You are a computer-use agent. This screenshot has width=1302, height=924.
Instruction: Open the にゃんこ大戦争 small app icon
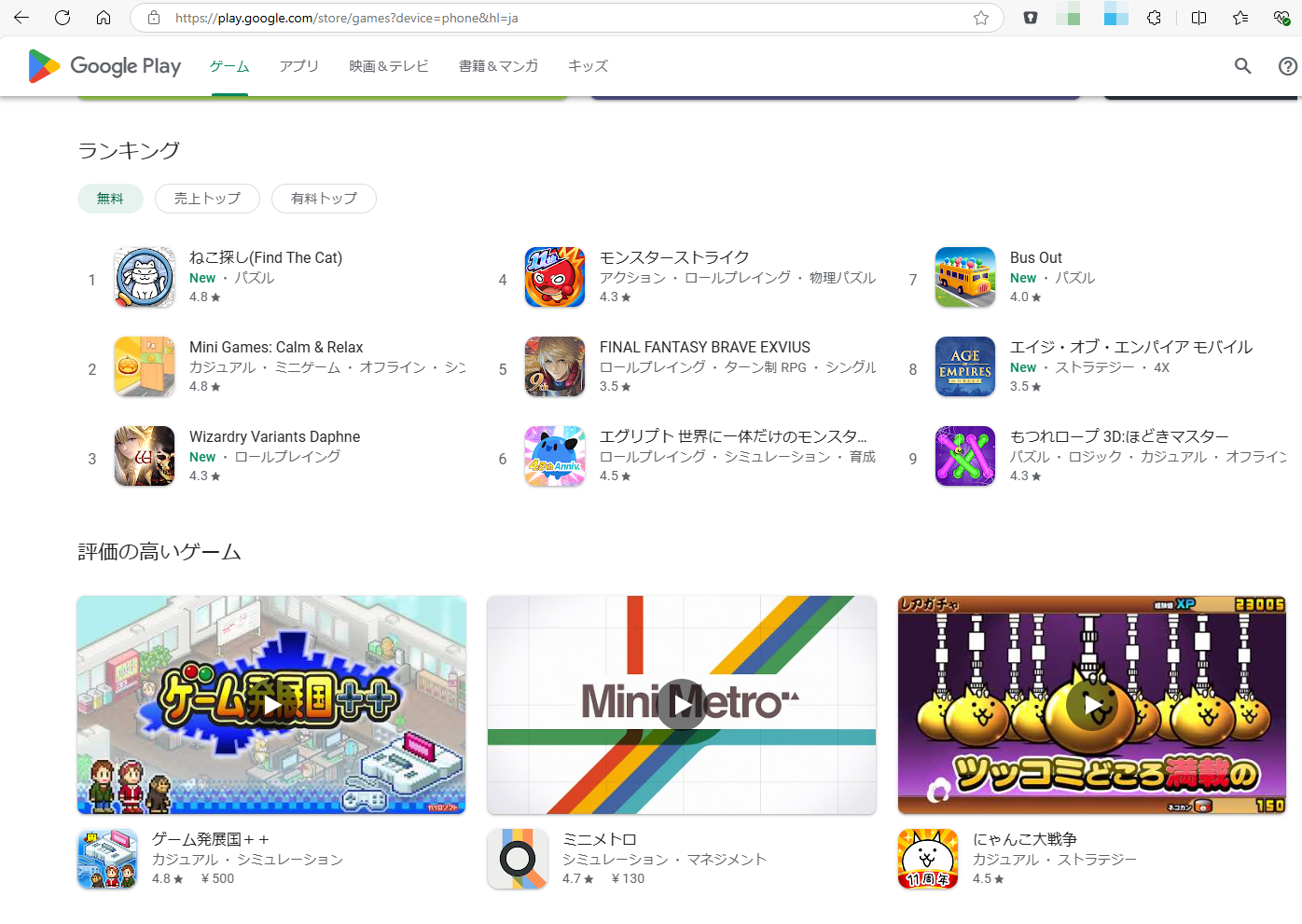(928, 859)
